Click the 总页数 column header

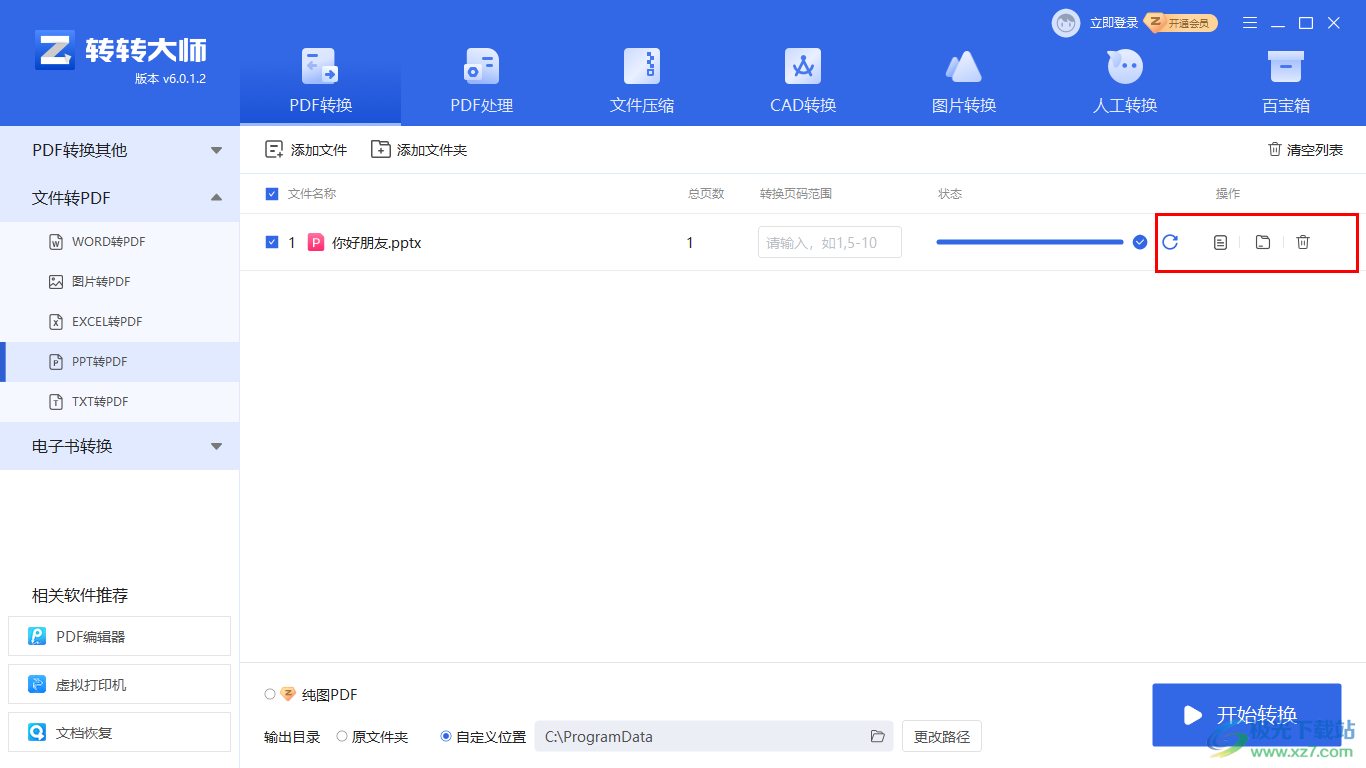(706, 194)
